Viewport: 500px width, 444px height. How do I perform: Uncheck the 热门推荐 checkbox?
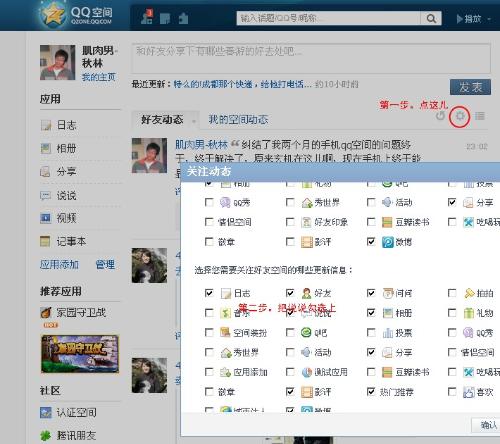click(x=371, y=392)
